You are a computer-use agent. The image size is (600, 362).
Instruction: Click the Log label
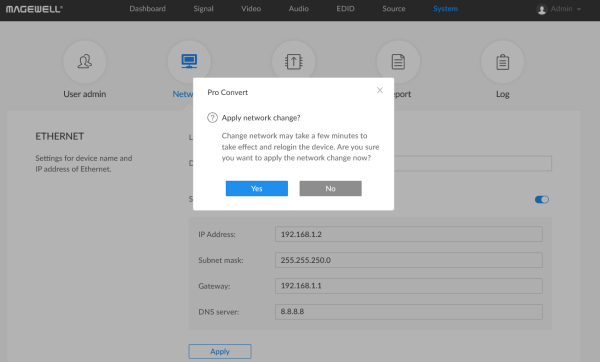502,94
